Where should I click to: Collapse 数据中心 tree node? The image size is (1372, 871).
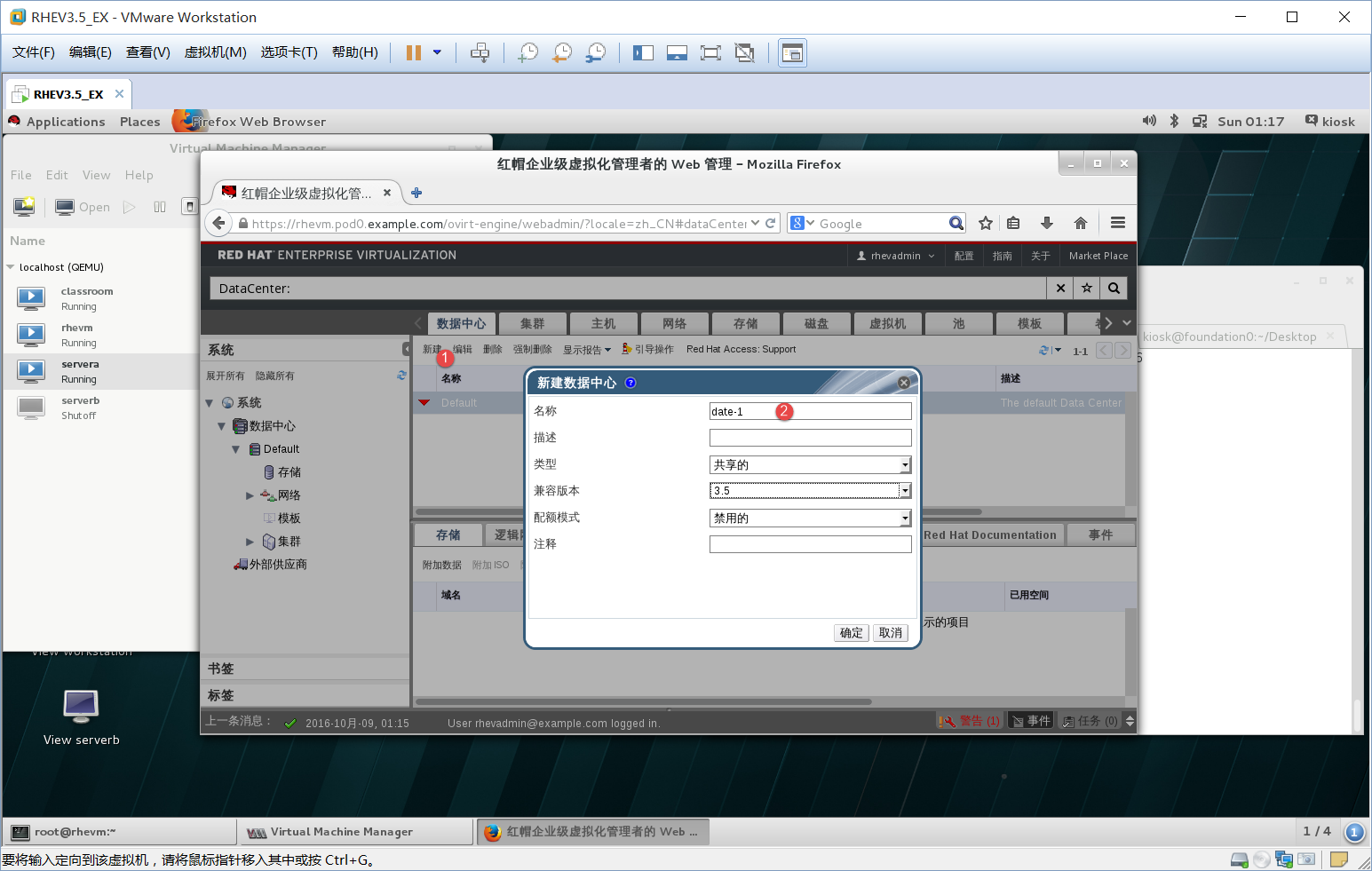tap(222, 426)
